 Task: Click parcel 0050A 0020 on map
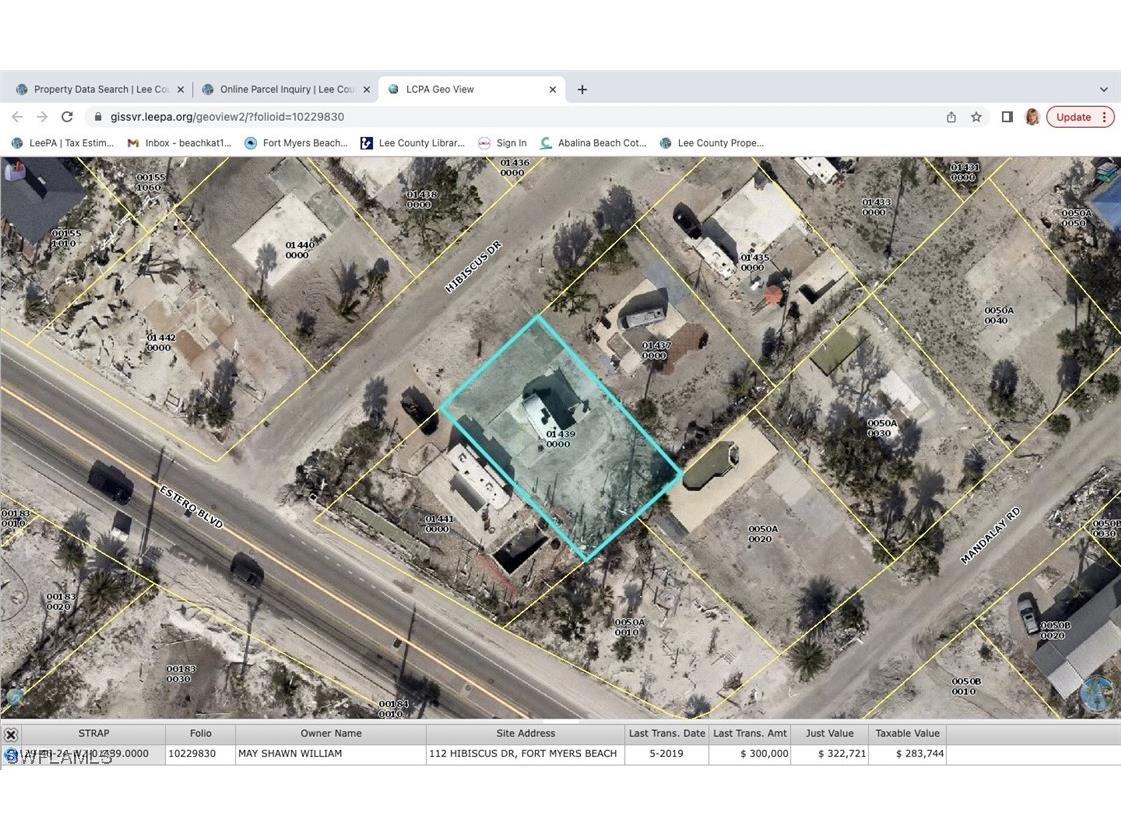[x=762, y=533]
